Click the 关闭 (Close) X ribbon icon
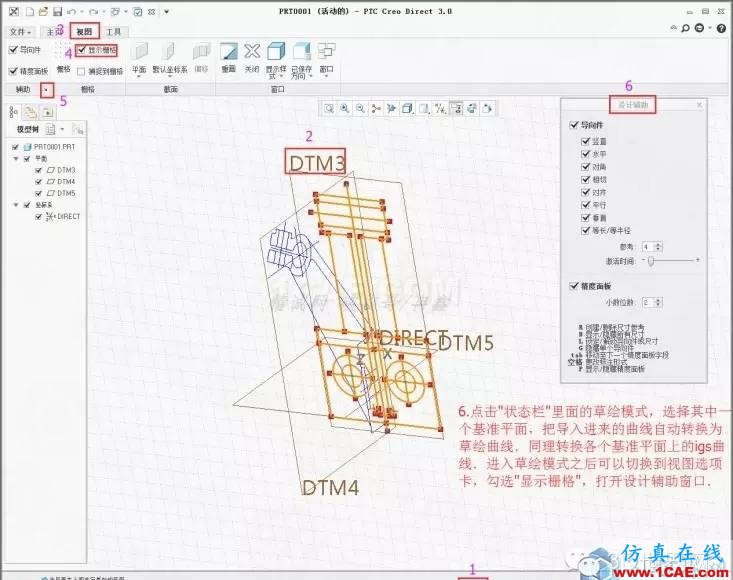The image size is (733, 580). 252,51
